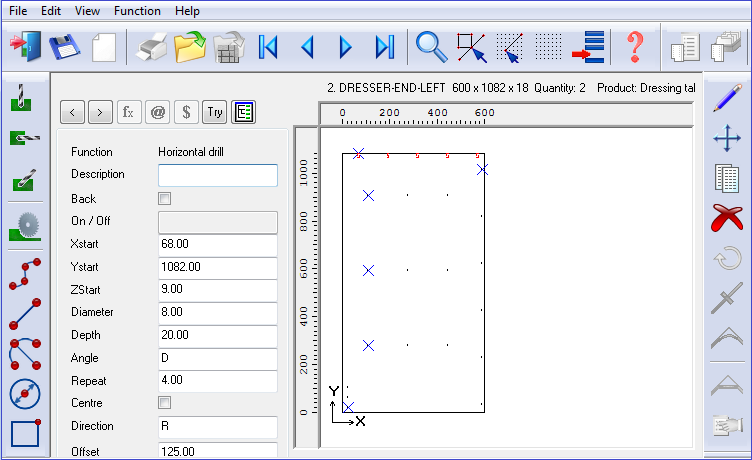The image size is (752, 460).
Task: Click the Repeat field showing 4.00
Action: coord(218,381)
